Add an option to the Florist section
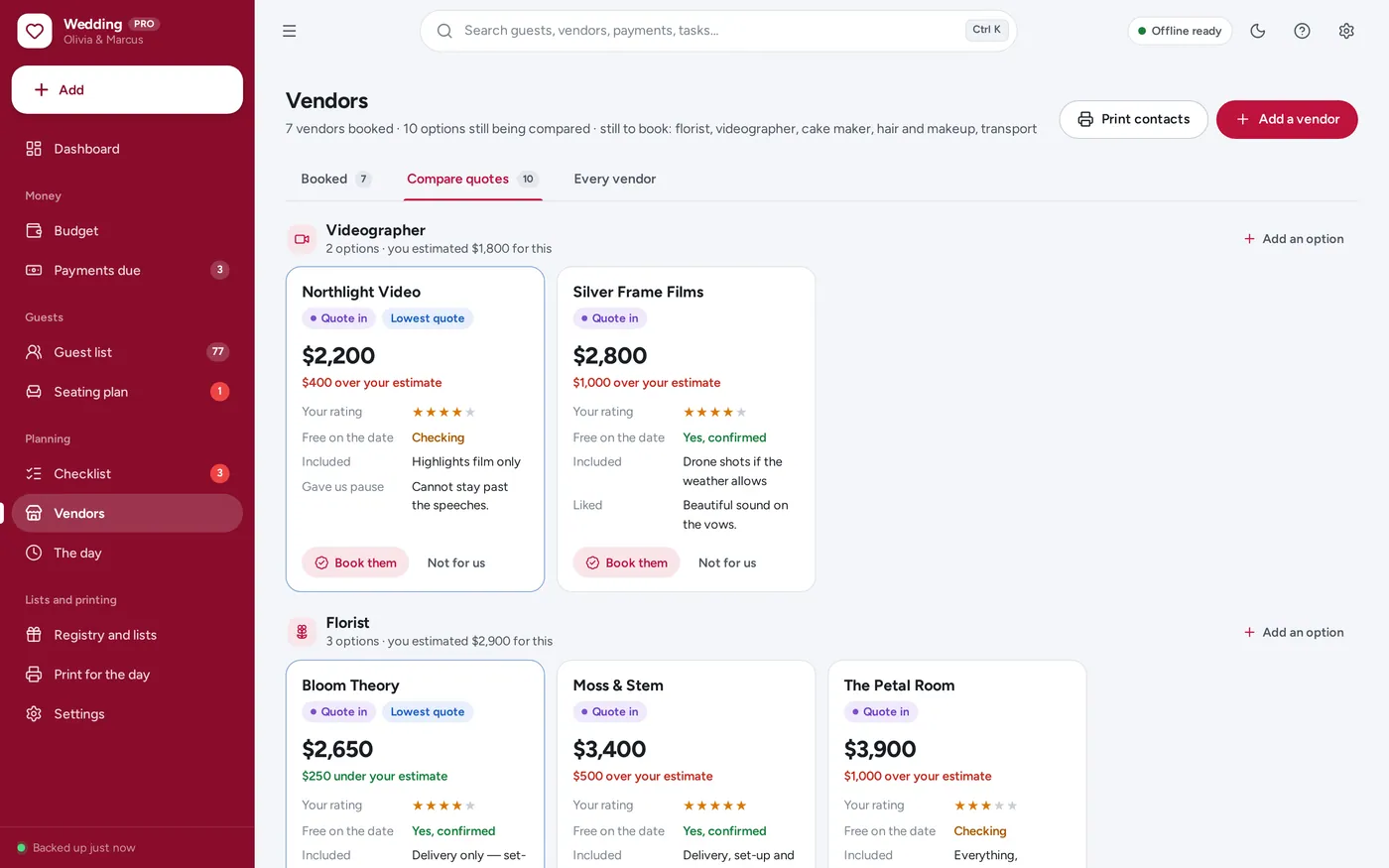1389x868 pixels. 1294,632
